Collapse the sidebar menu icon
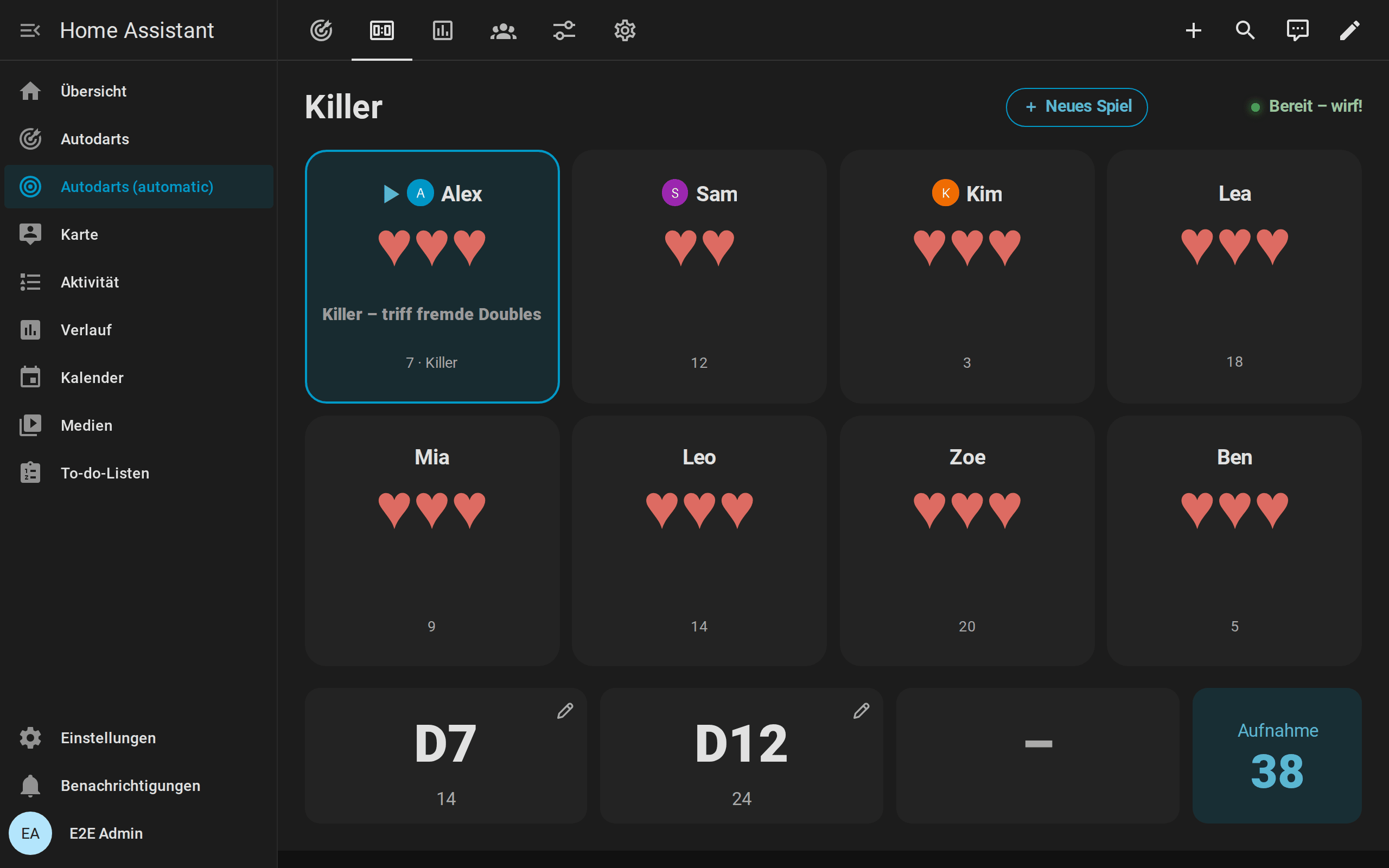 pyautogui.click(x=30, y=30)
